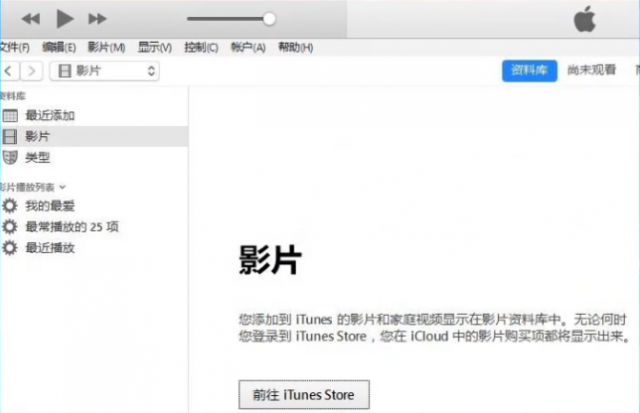
Task: Open the 帐户(A) menu
Action: tap(248, 47)
